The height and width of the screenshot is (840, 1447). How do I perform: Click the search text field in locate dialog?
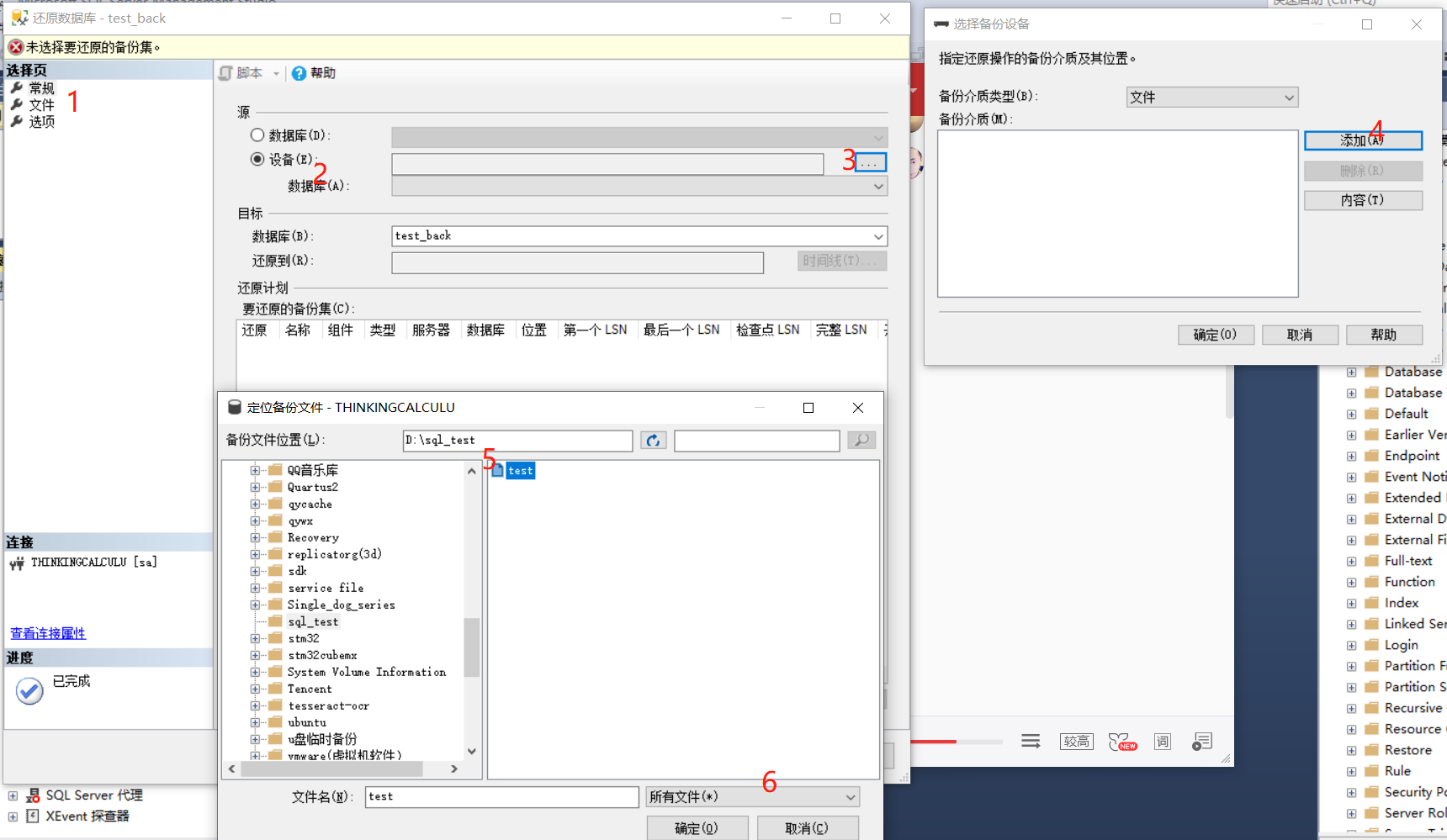[x=757, y=441]
